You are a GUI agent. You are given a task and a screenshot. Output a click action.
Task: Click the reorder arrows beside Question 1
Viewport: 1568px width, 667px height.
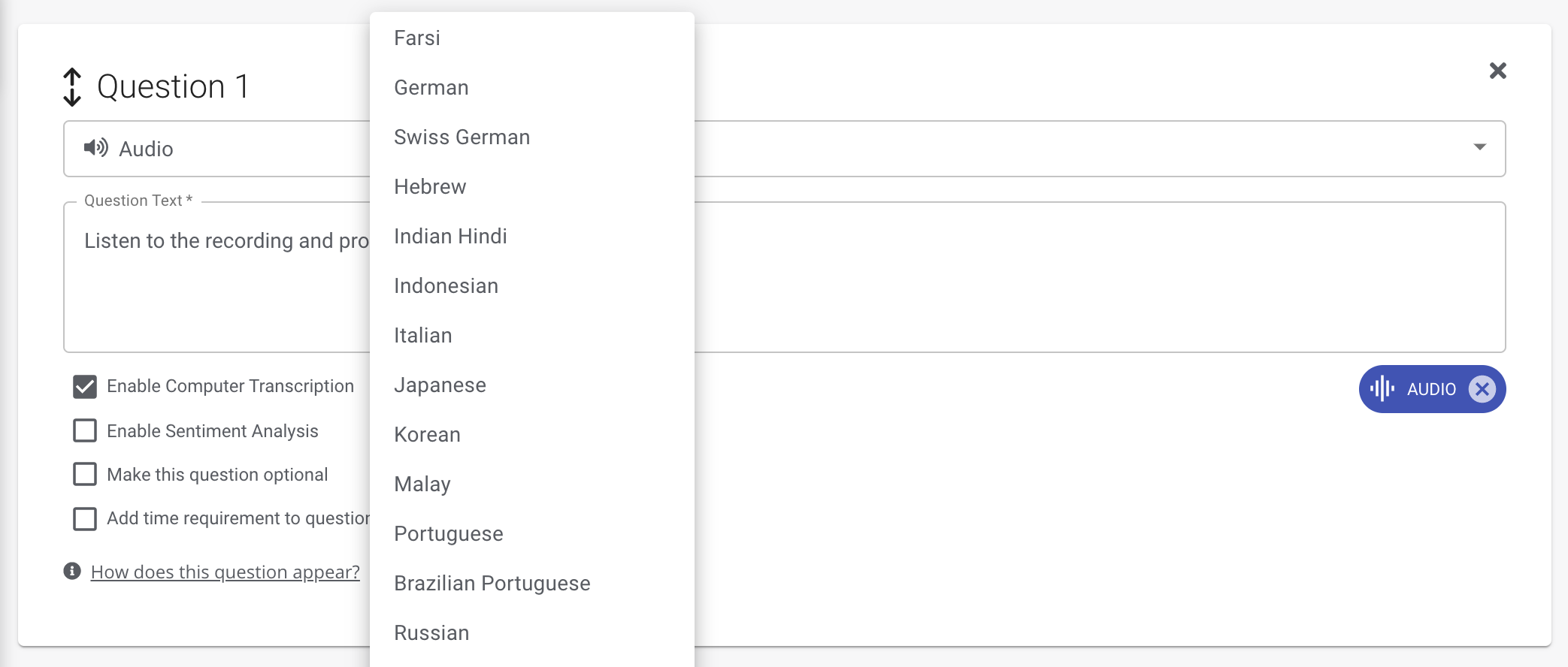pyautogui.click(x=72, y=87)
